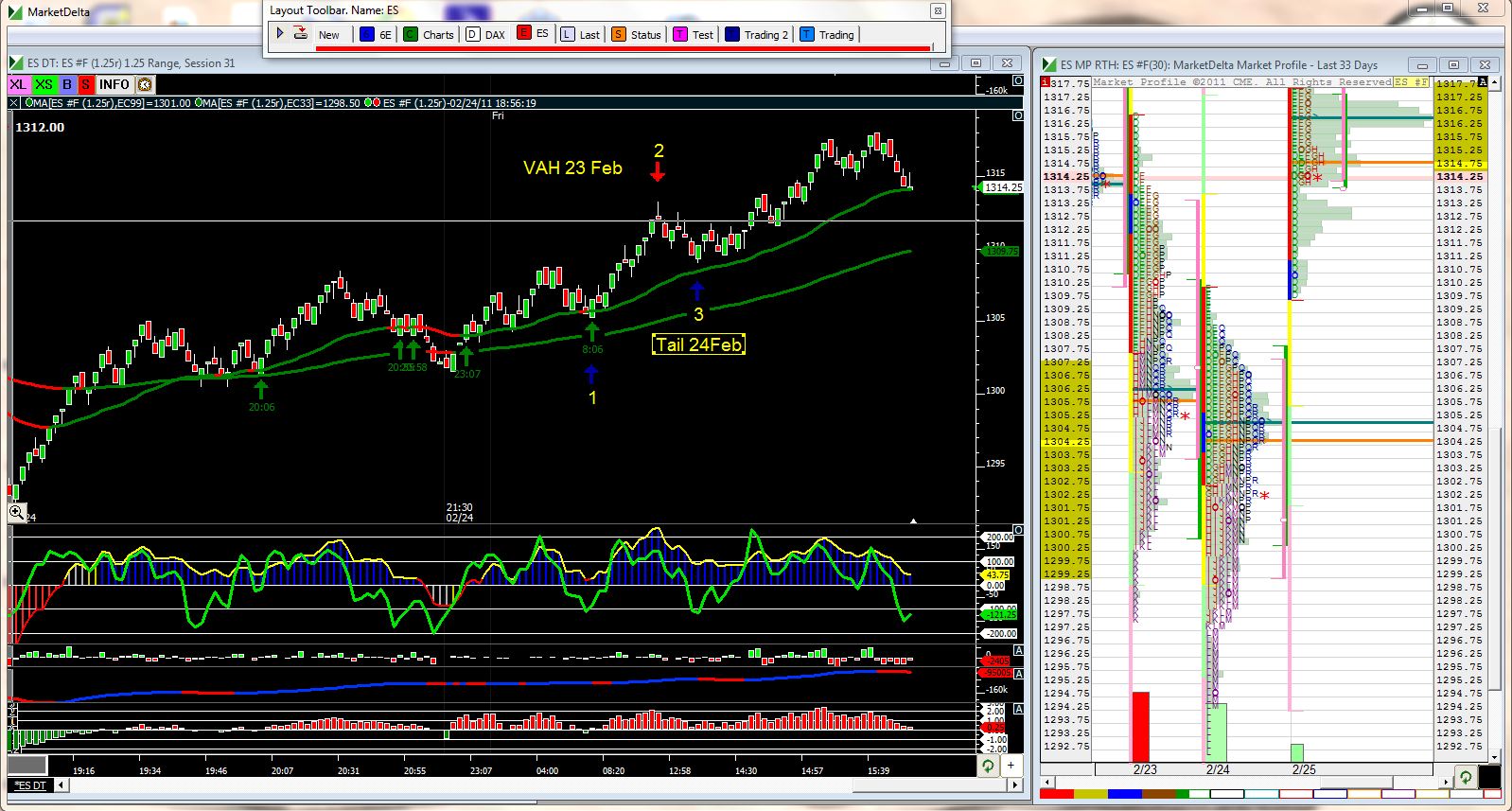The height and width of the screenshot is (811, 1512).
Task: Click the white D icon for DAX
Action: 473,34
